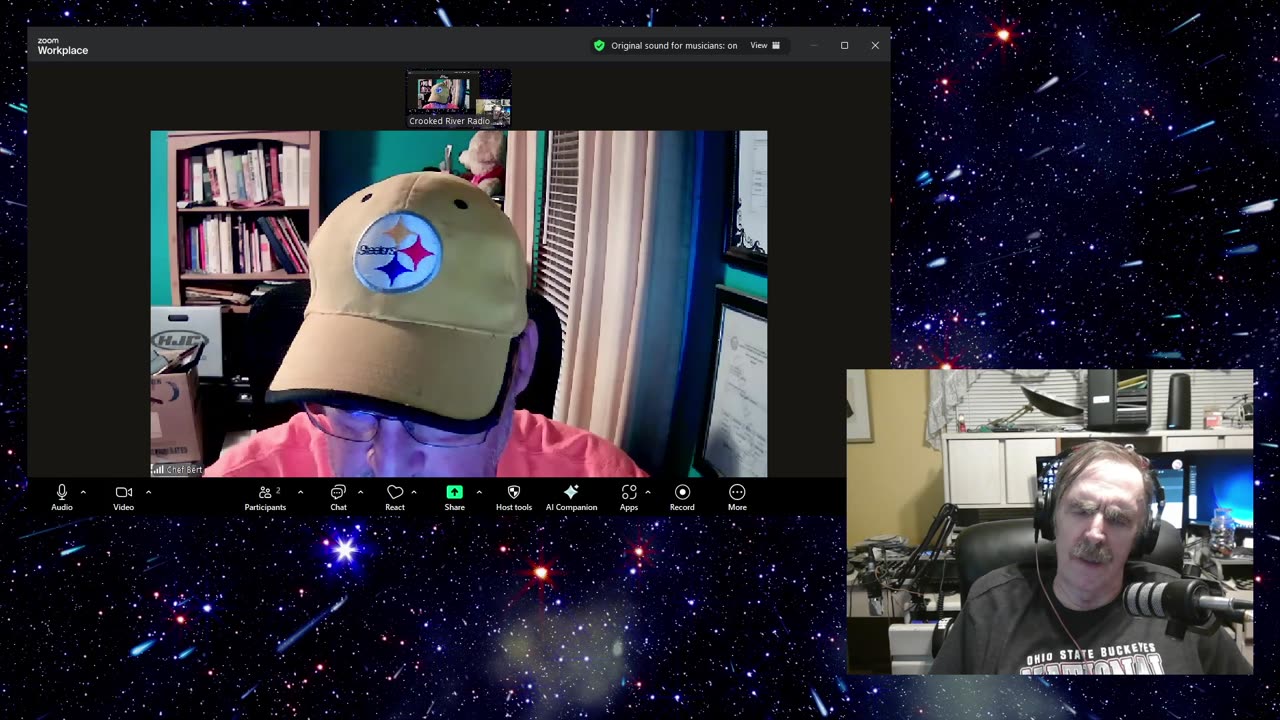The height and width of the screenshot is (720, 1280).
Task: Open the More options menu
Action: pyautogui.click(x=737, y=497)
